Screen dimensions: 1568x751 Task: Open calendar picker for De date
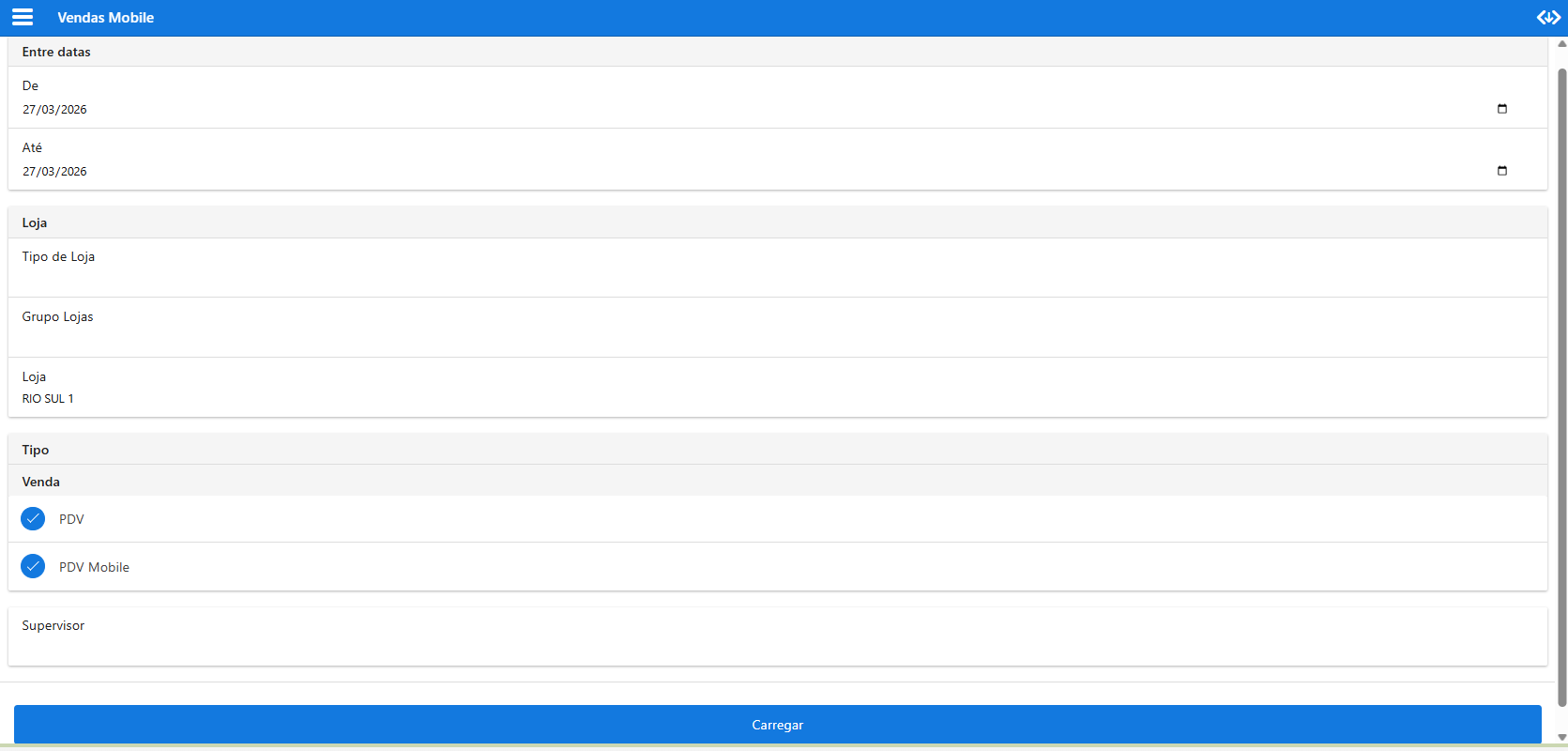1501,109
